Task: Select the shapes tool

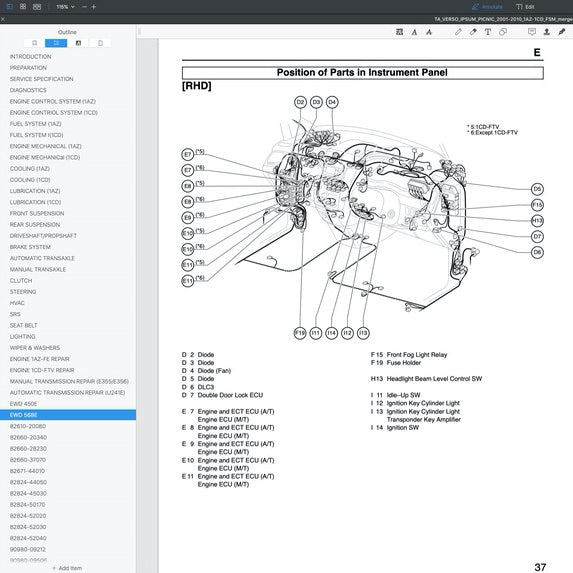Action: 503,32
